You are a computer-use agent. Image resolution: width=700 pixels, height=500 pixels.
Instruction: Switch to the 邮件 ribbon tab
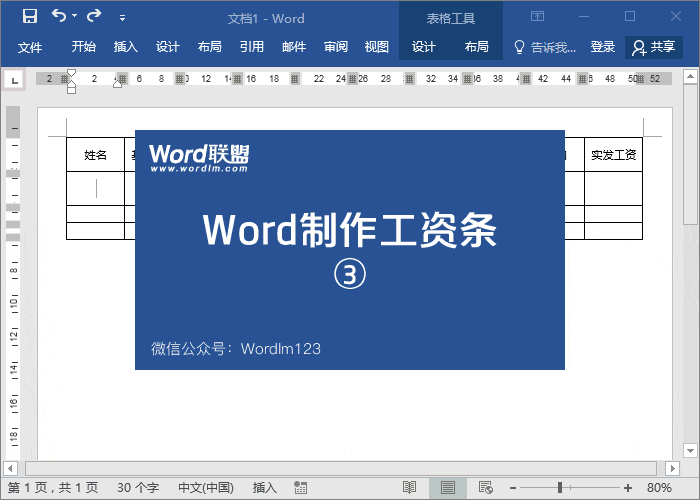294,47
